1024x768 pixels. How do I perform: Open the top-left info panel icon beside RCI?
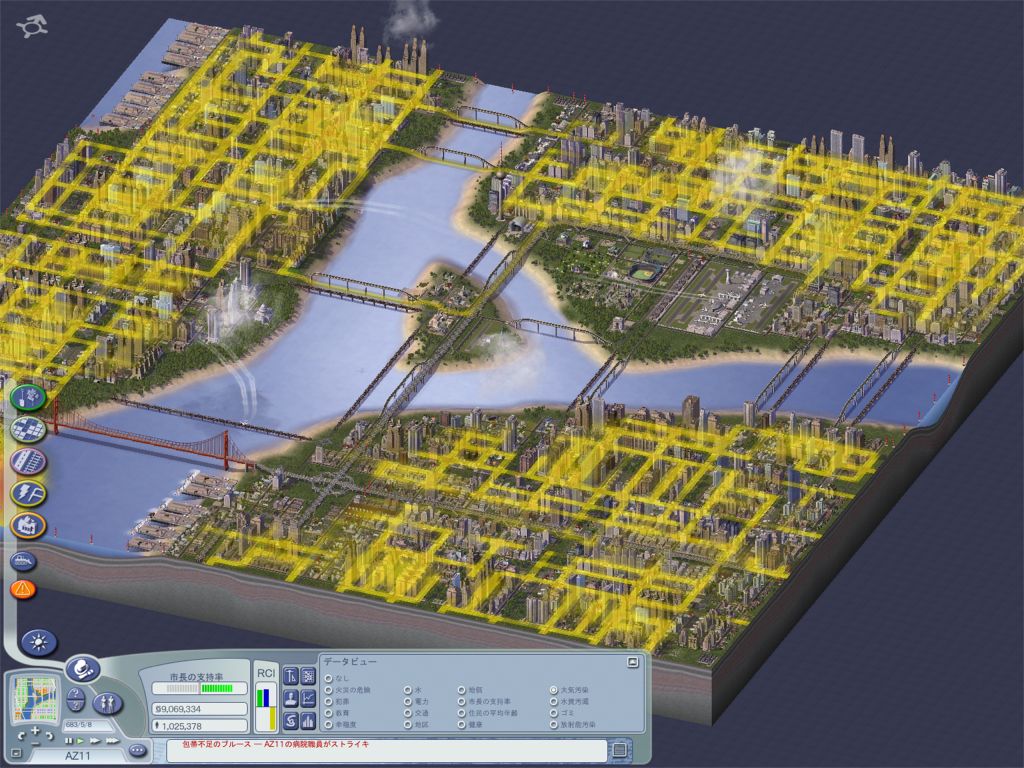point(291,676)
